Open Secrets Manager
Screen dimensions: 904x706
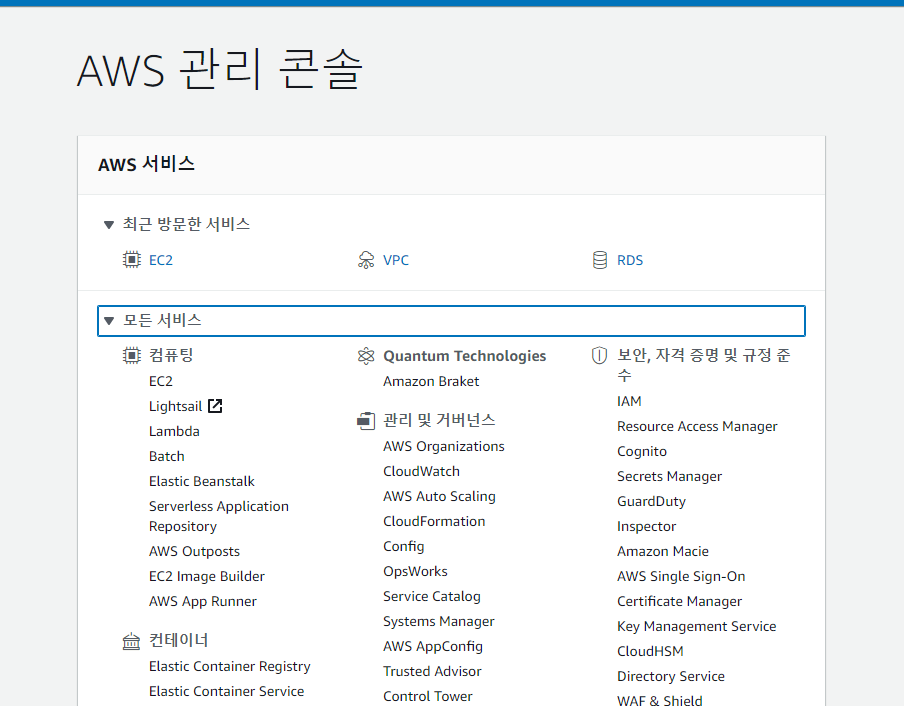click(x=669, y=476)
